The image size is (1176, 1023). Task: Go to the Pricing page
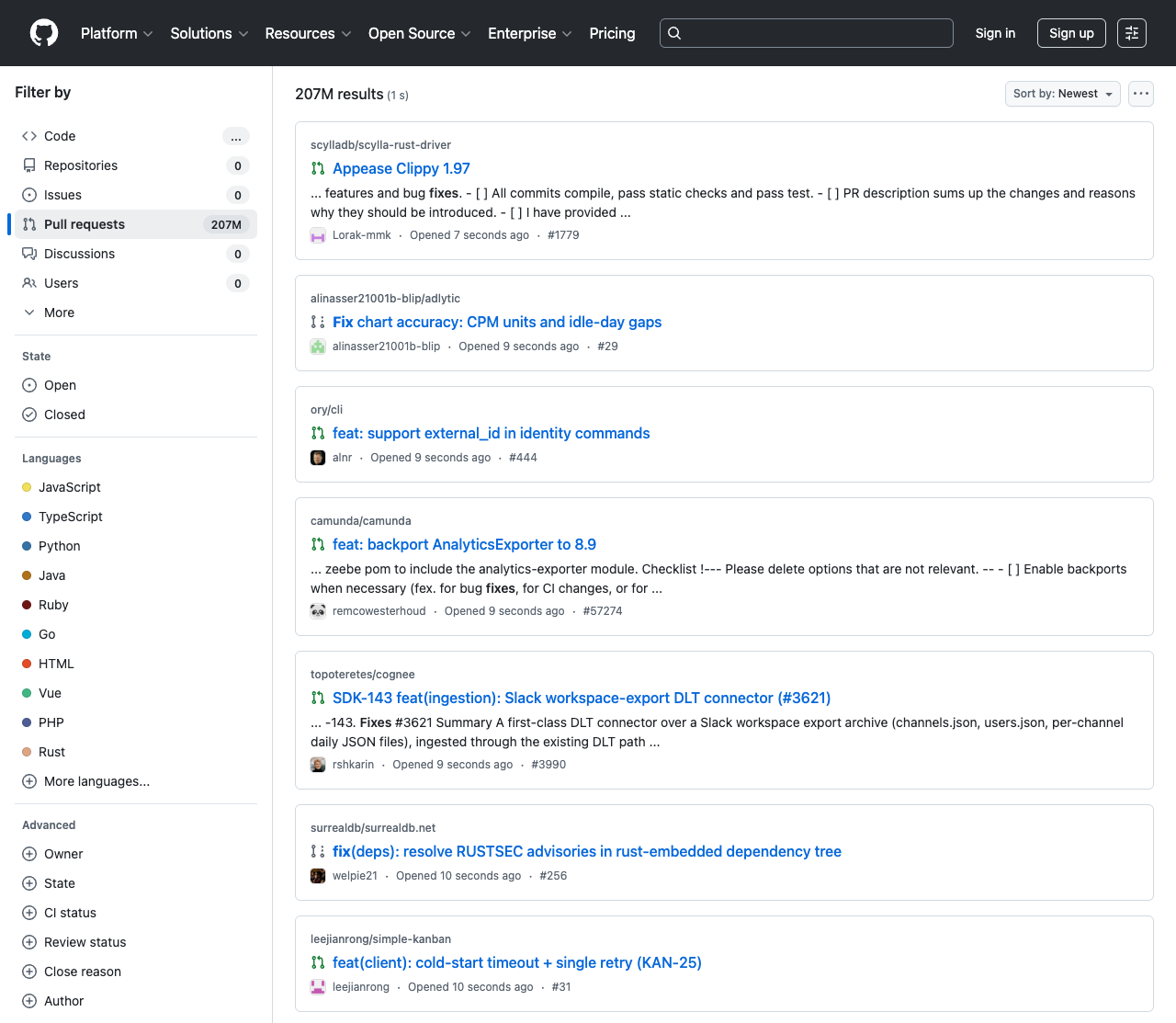tap(612, 33)
